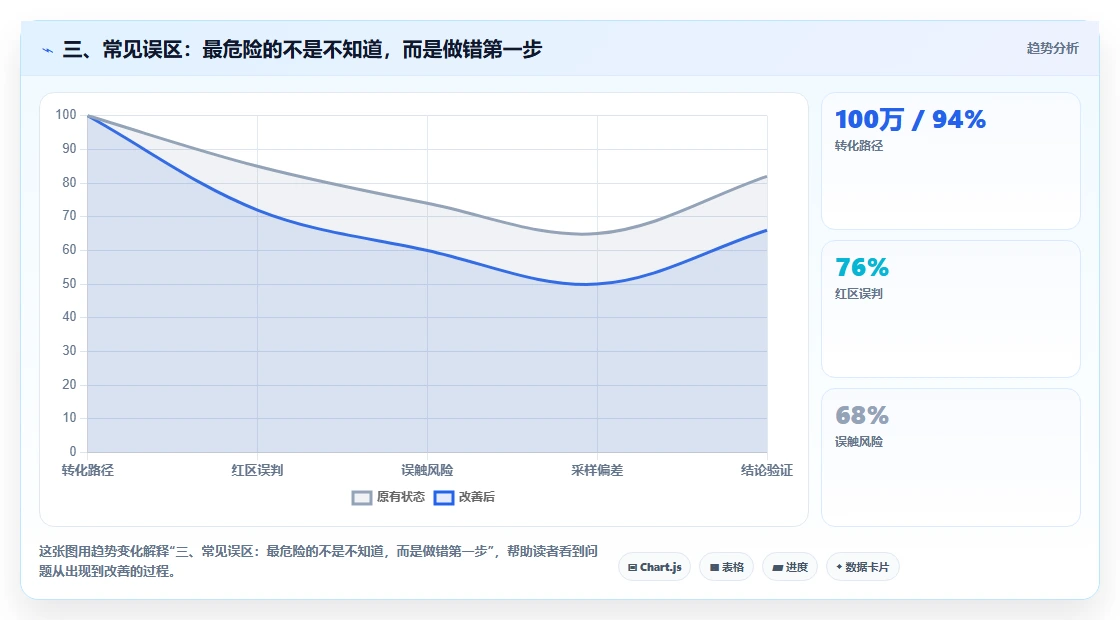Click the 改善后 legend text
Image resolution: width=1120 pixels, height=620 pixels.
click(476, 497)
